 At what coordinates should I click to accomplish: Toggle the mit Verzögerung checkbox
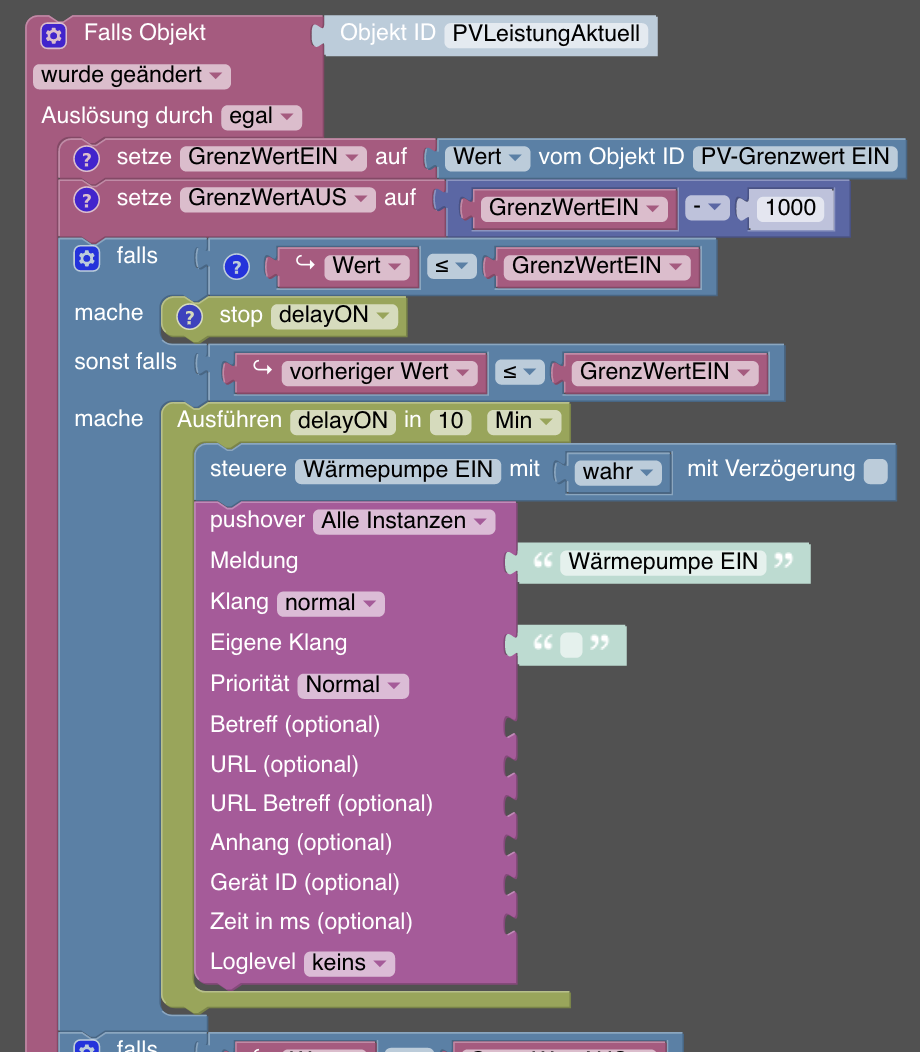(875, 472)
